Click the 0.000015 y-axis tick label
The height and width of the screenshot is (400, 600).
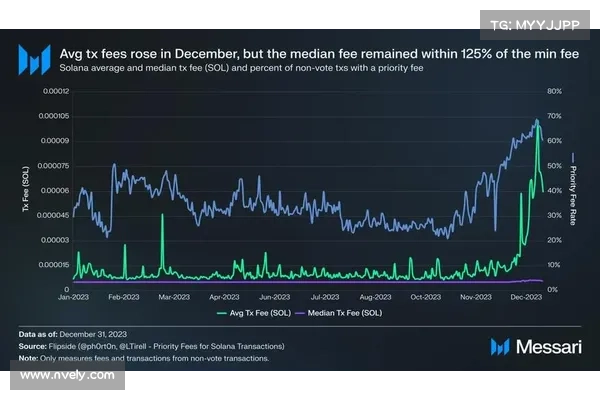pyautogui.click(x=54, y=265)
